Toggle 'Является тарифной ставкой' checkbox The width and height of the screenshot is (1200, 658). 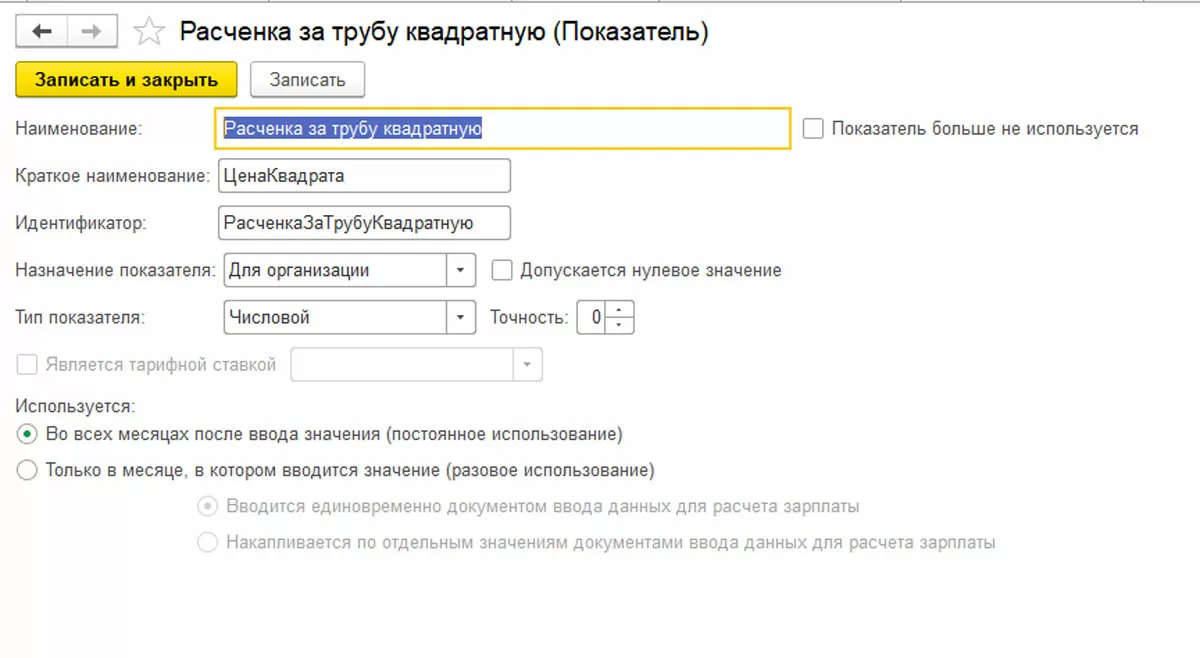pos(27,365)
